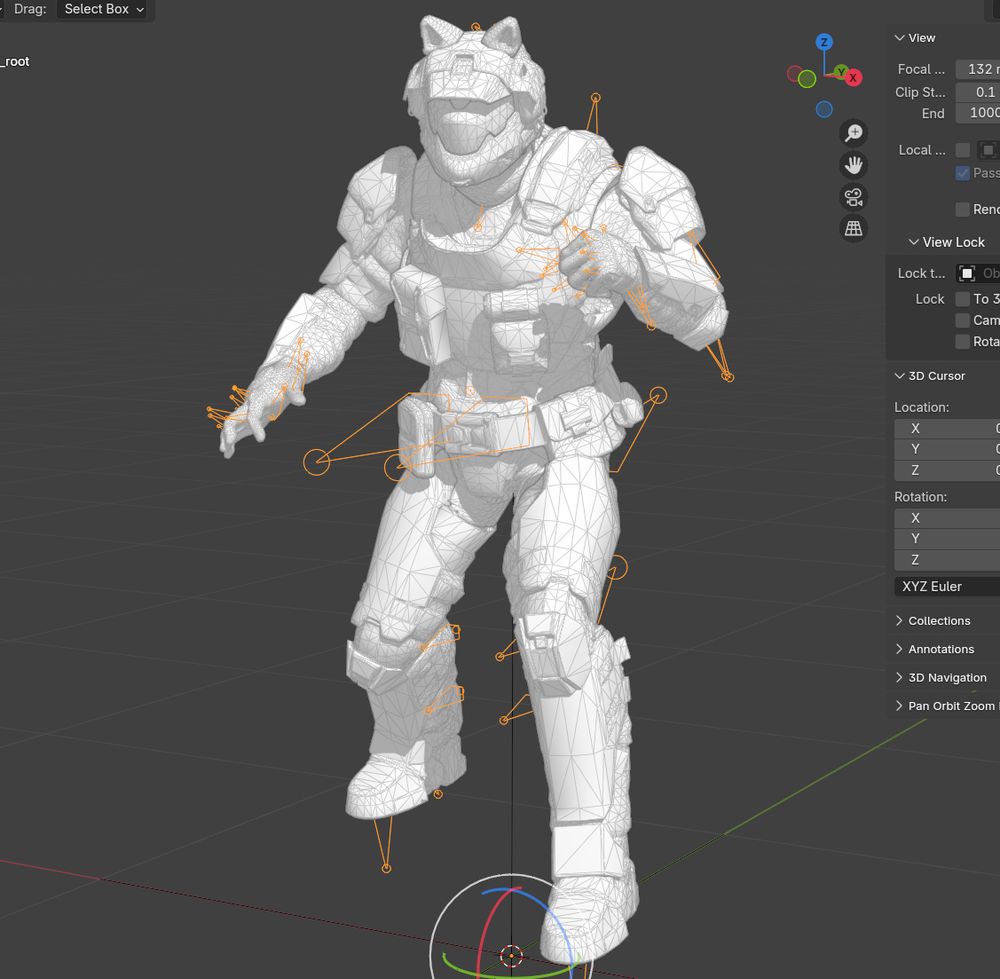The height and width of the screenshot is (979, 1000).
Task: Enable the lock Rotation checkbox
Action: click(x=962, y=342)
